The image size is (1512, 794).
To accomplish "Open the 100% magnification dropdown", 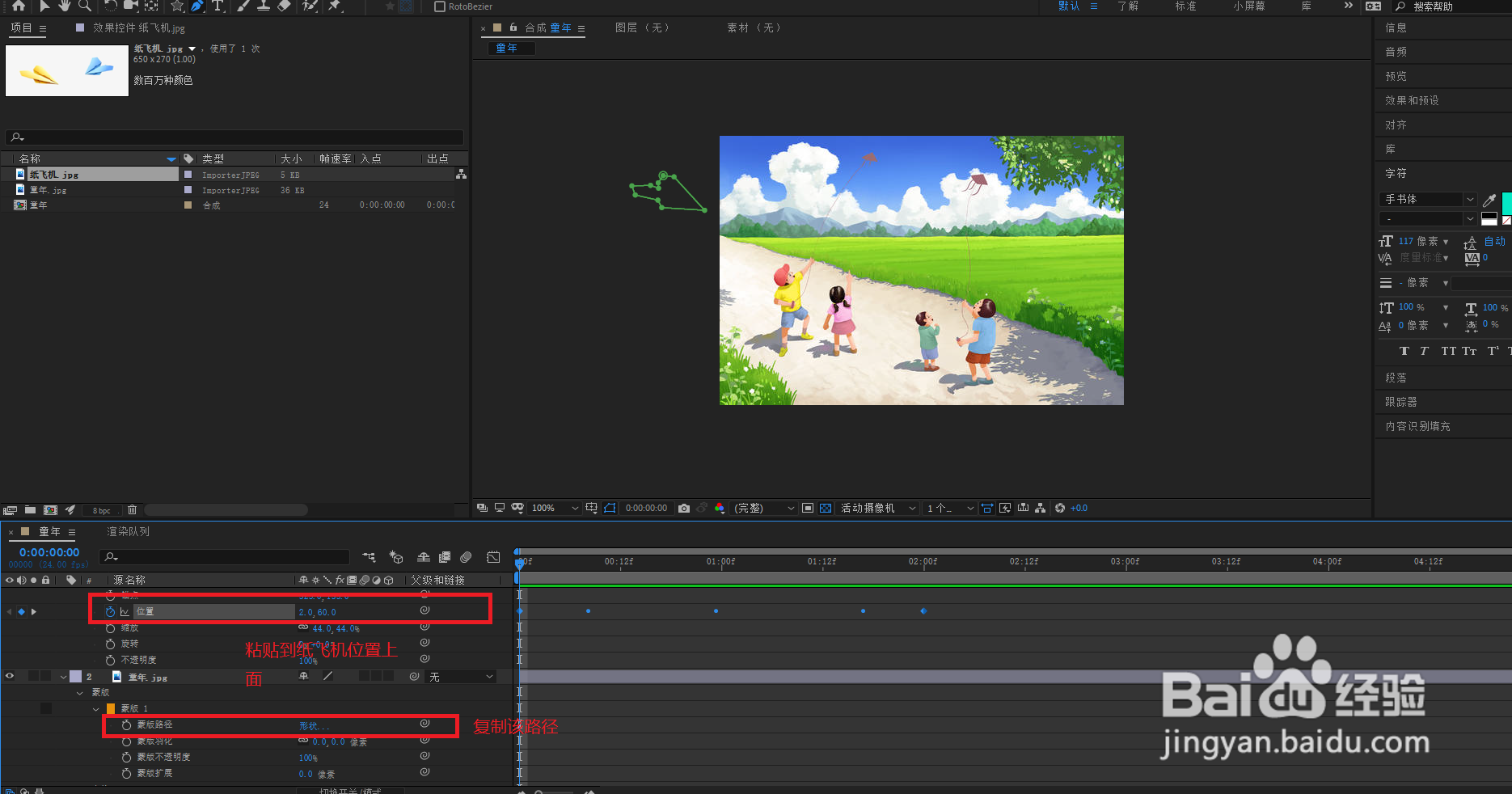I will pos(555,508).
